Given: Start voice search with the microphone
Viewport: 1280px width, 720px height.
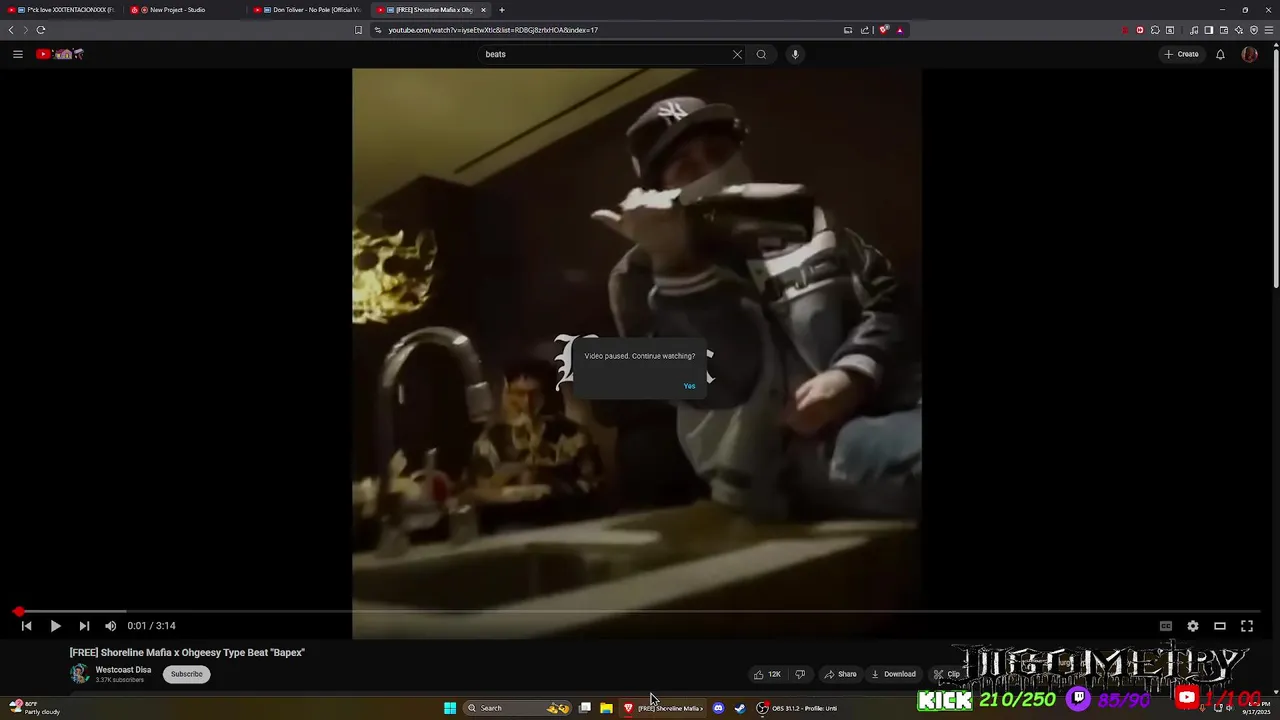Looking at the screenshot, I should click(795, 54).
